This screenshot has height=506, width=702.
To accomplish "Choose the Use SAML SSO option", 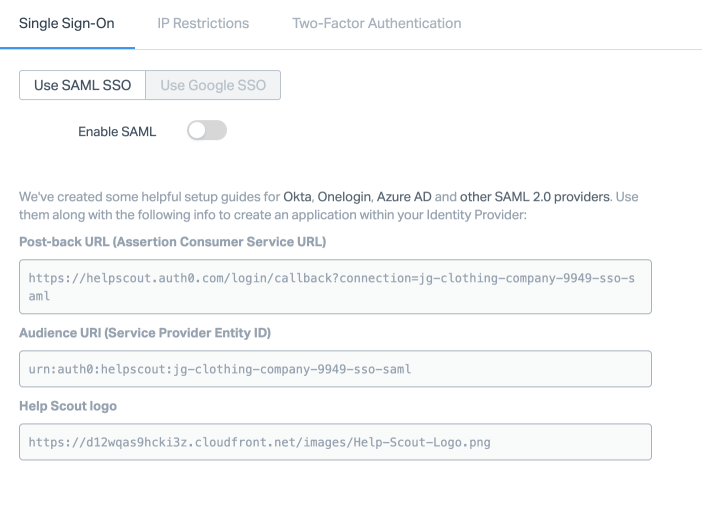I will 82,85.
